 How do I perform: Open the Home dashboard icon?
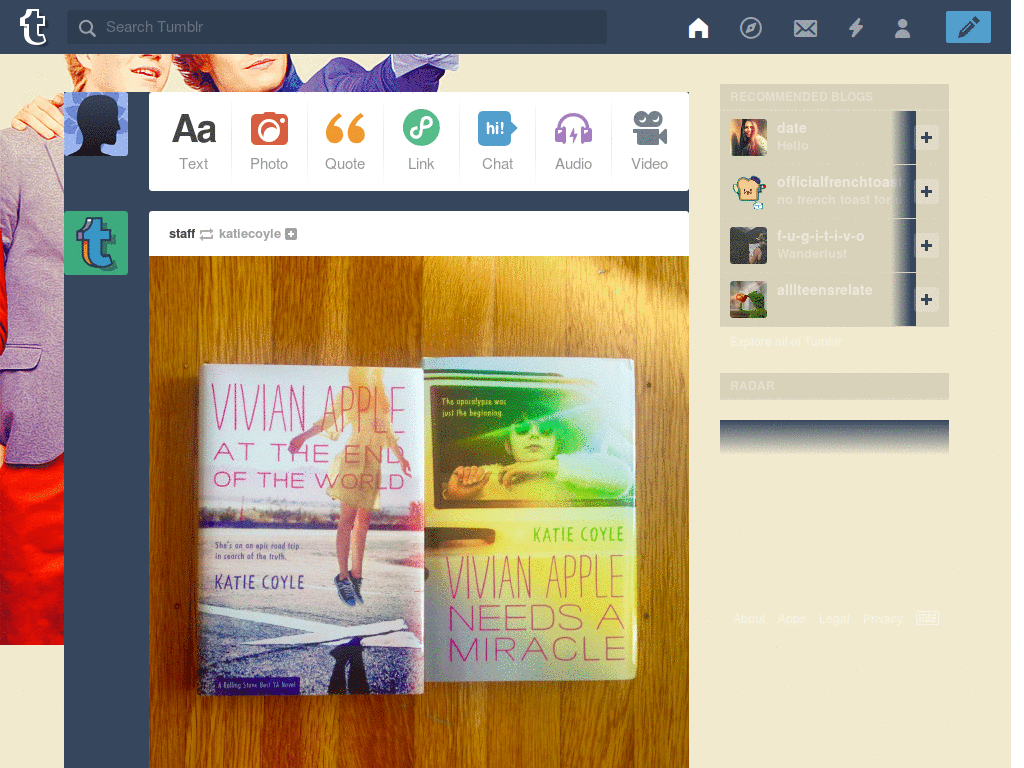[x=698, y=27]
